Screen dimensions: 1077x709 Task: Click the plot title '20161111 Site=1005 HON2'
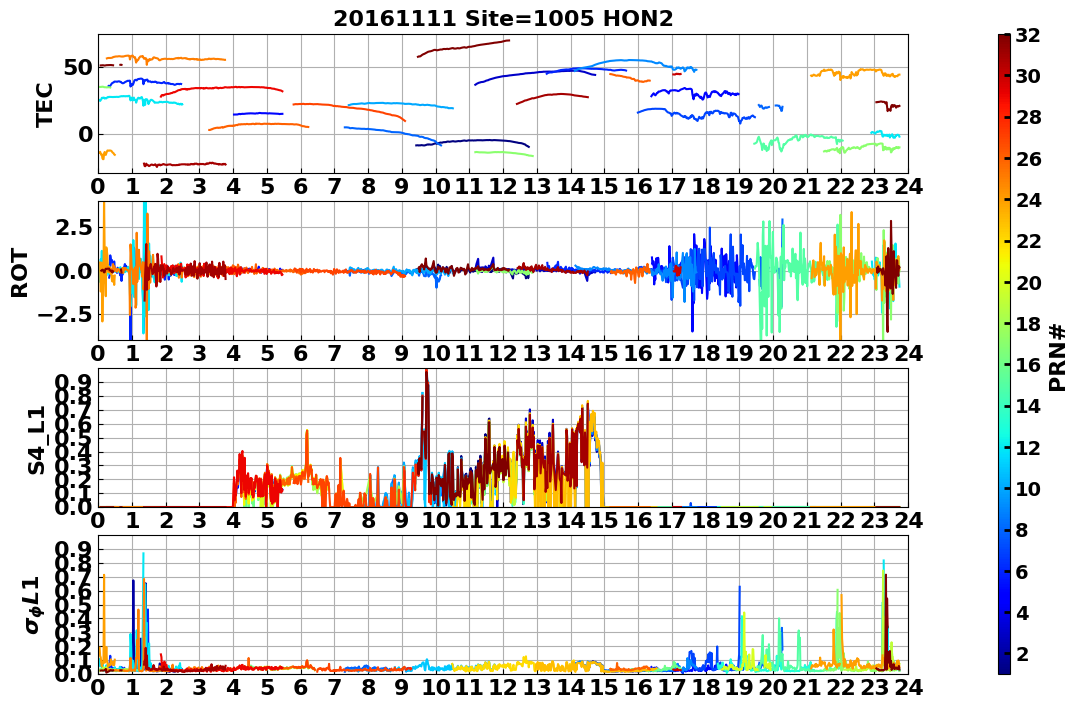tap(503, 19)
